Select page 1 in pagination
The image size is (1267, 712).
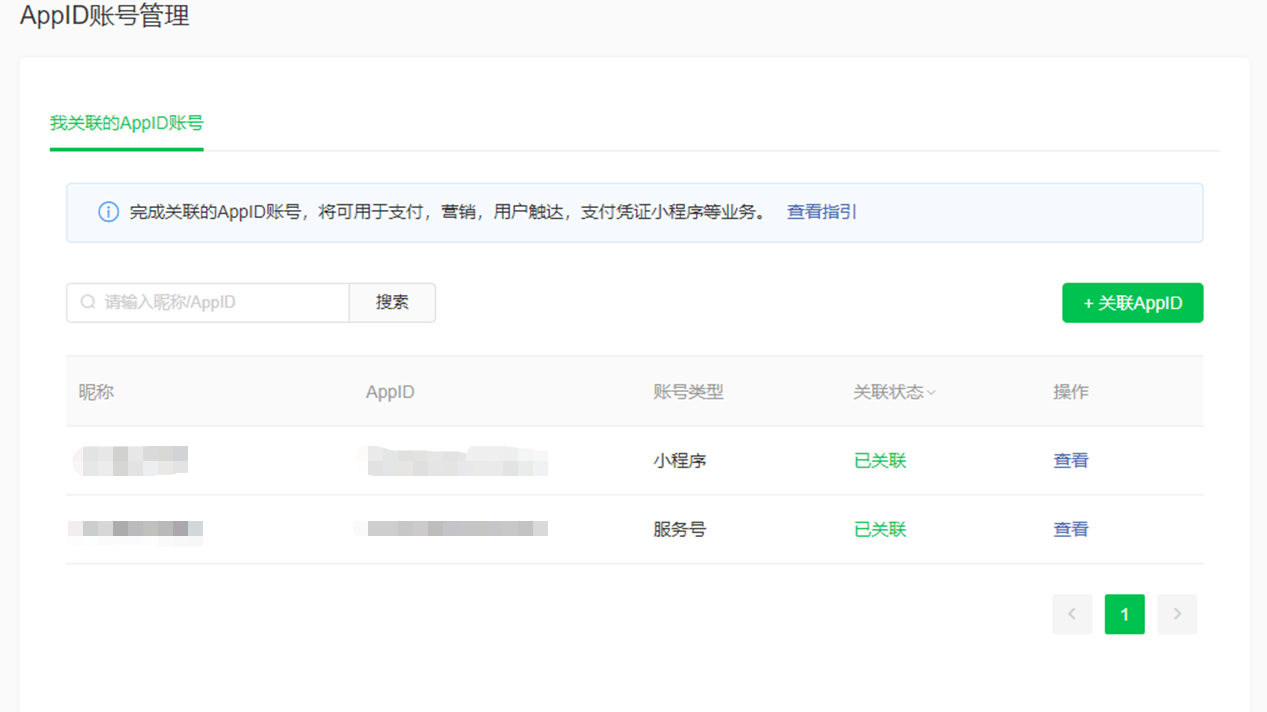1125,614
